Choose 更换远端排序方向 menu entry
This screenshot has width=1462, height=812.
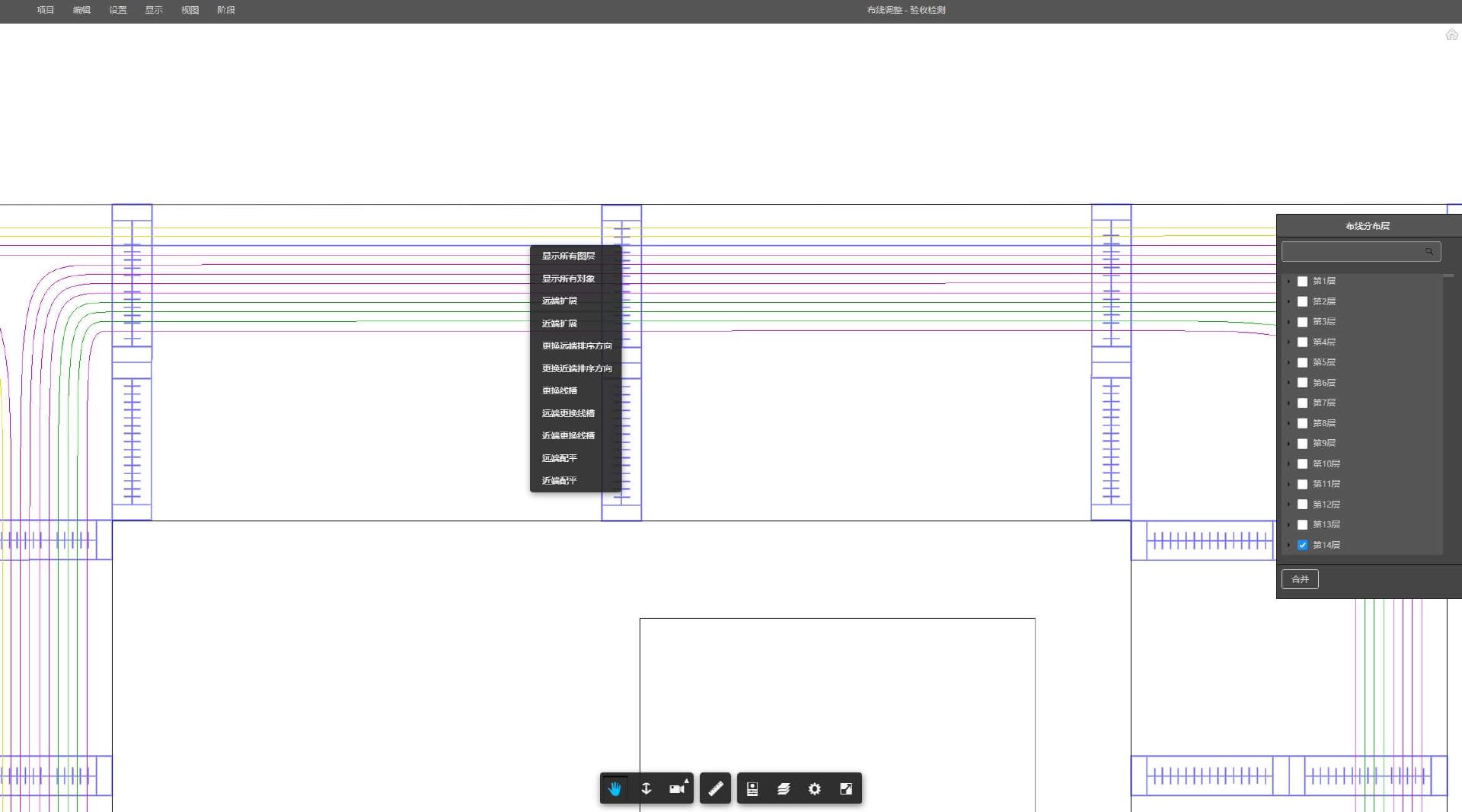(576, 345)
